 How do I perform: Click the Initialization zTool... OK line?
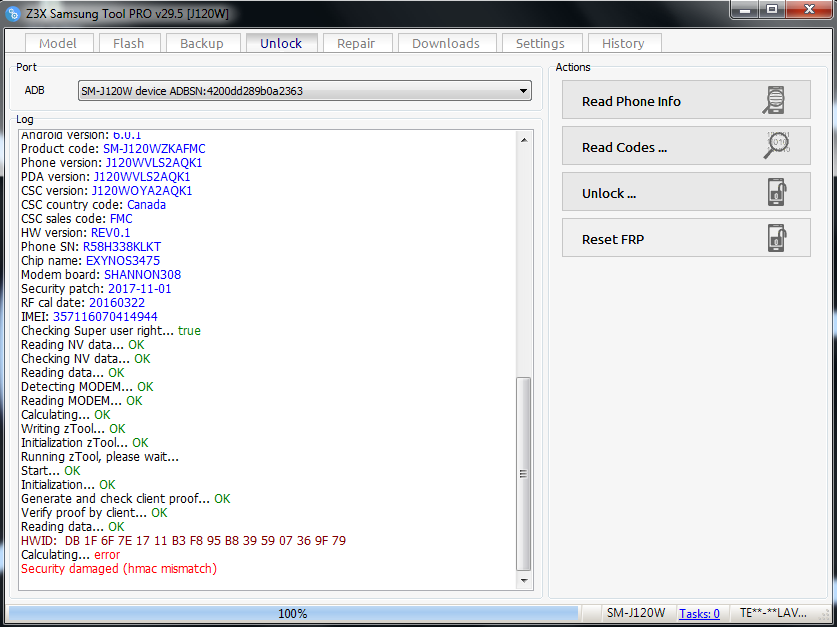[85, 443]
